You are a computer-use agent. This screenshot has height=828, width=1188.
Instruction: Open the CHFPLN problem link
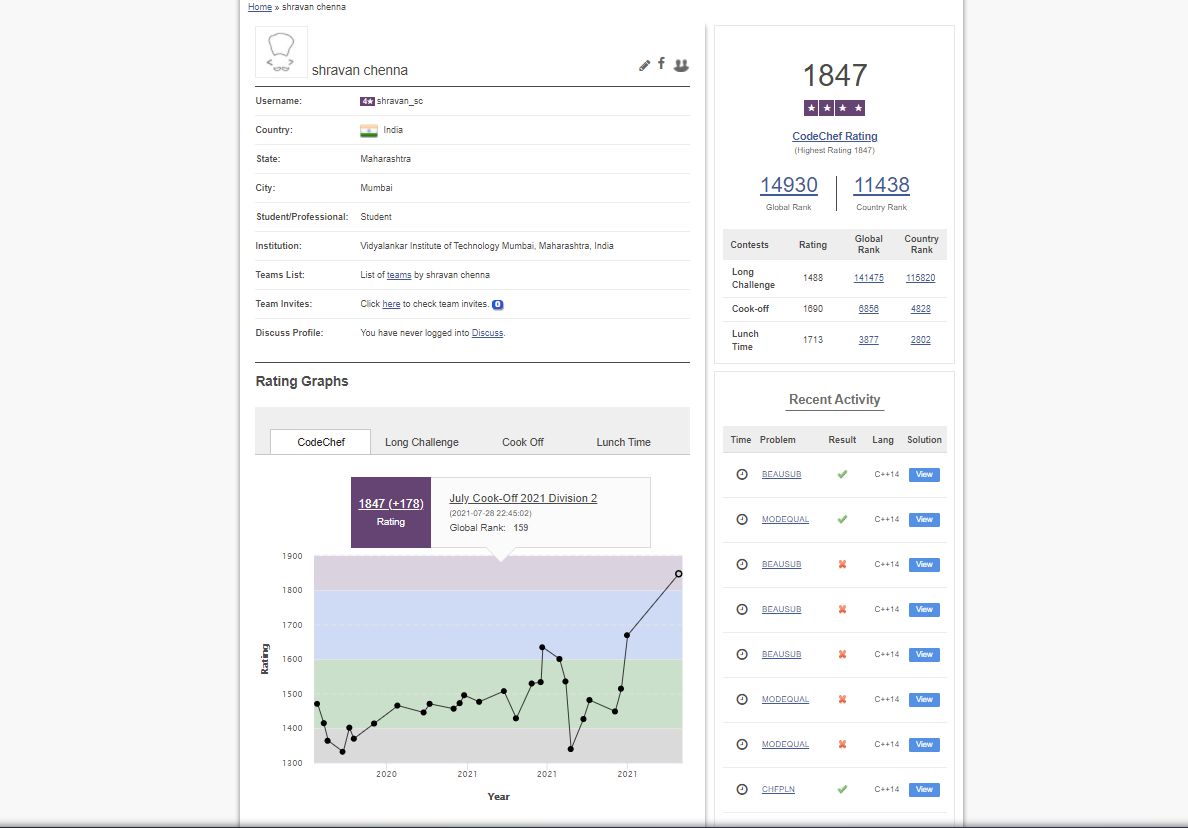778,789
